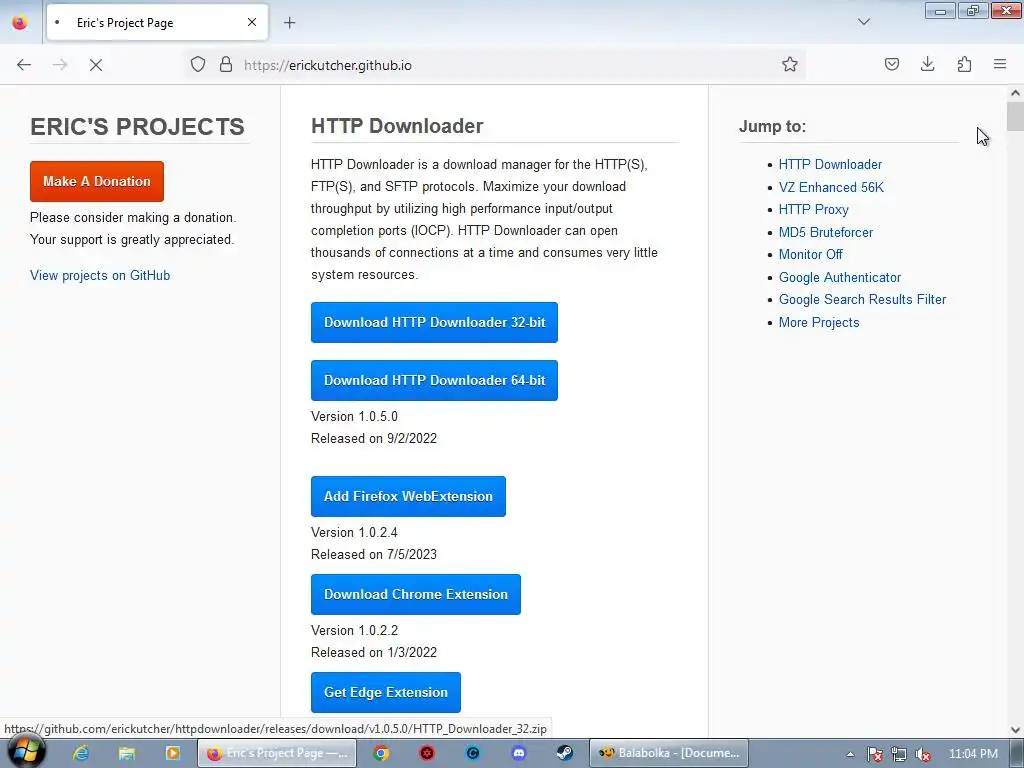Launch Google Chrome from the taskbar
Screen dimensions: 1024x768
pos(381,753)
